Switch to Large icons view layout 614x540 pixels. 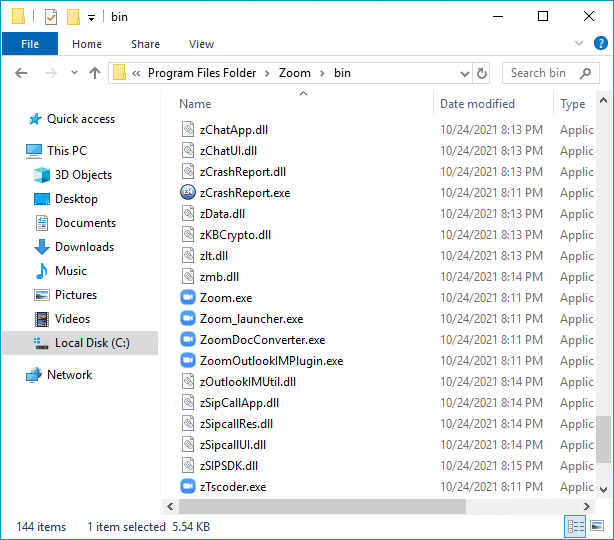click(x=597, y=526)
